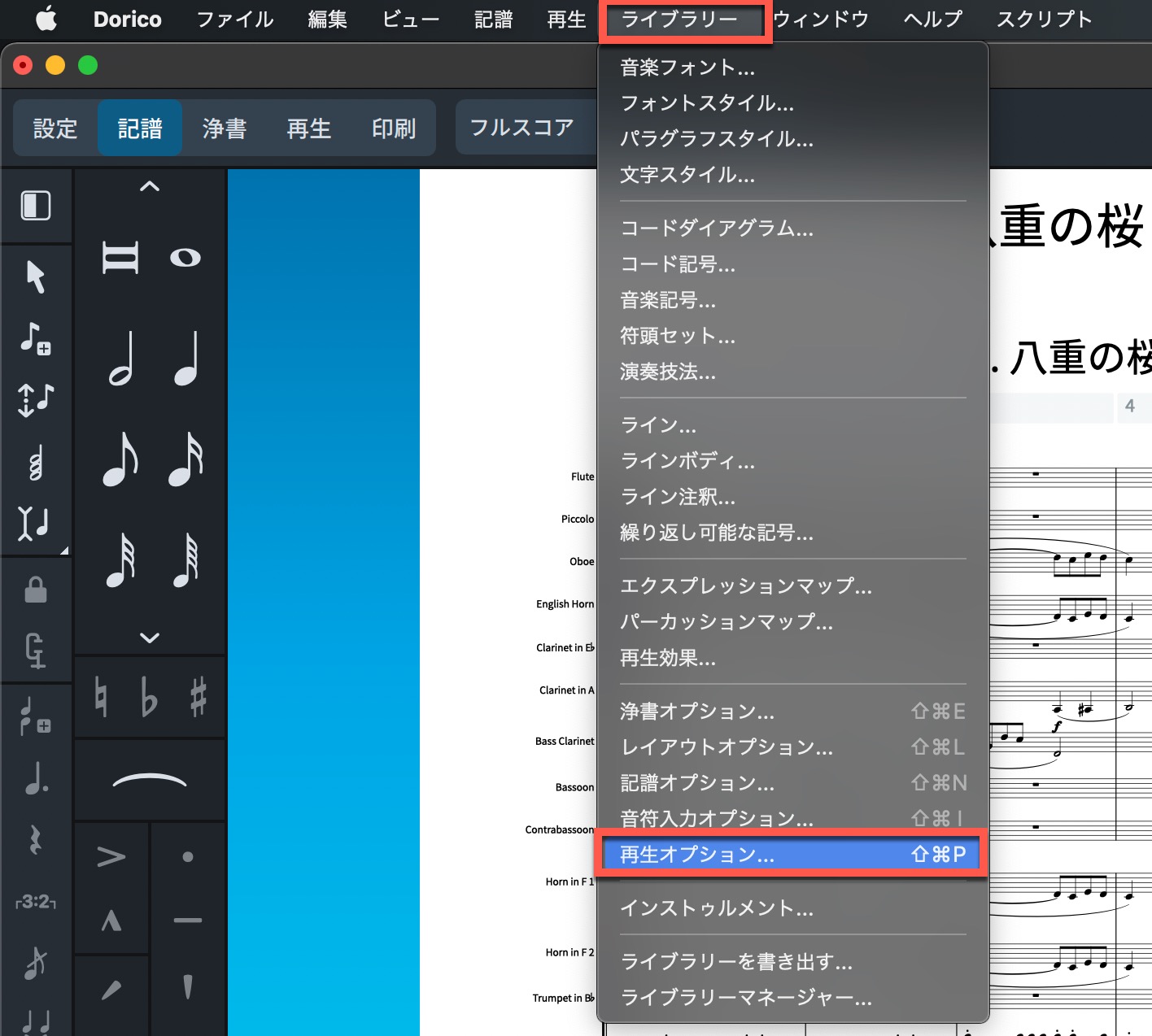Select the rest input icon

(36, 839)
